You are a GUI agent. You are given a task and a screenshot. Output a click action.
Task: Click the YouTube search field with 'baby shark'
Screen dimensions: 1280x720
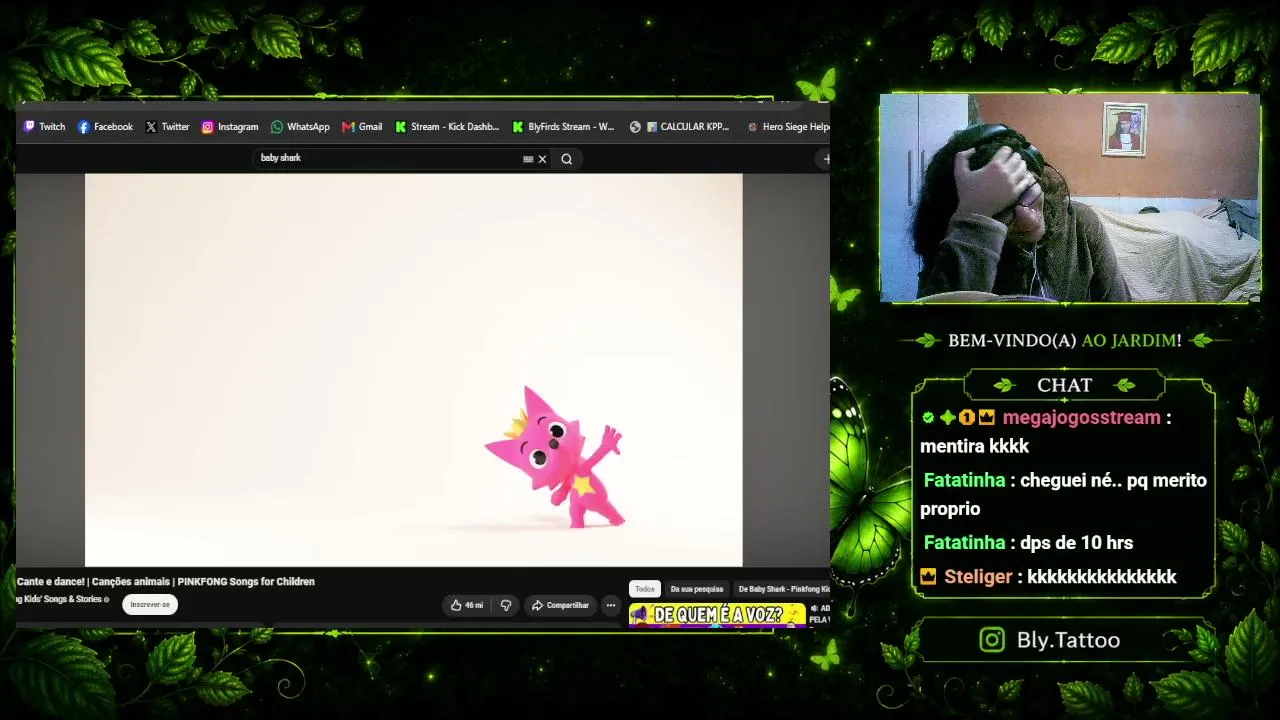coord(390,158)
